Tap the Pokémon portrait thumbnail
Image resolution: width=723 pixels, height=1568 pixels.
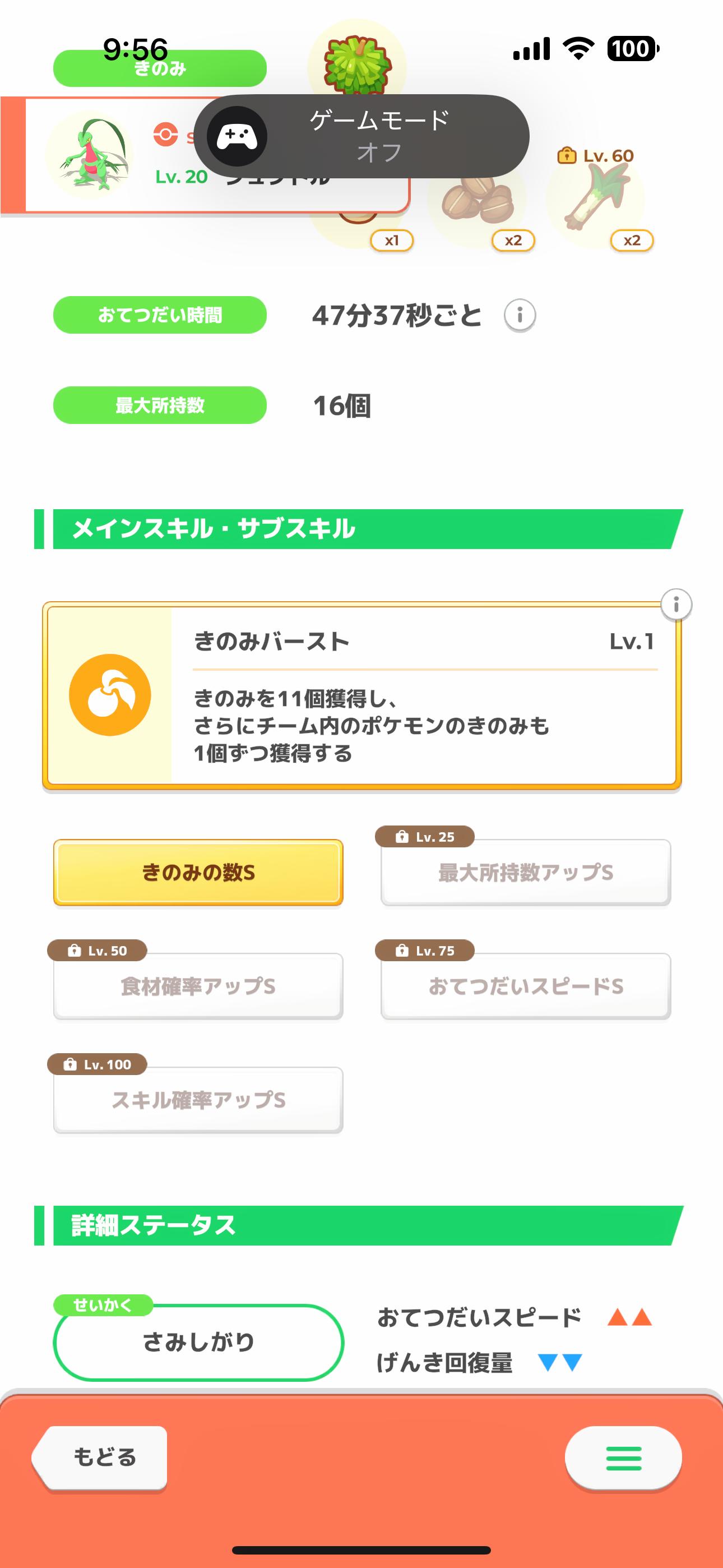pos(90,155)
